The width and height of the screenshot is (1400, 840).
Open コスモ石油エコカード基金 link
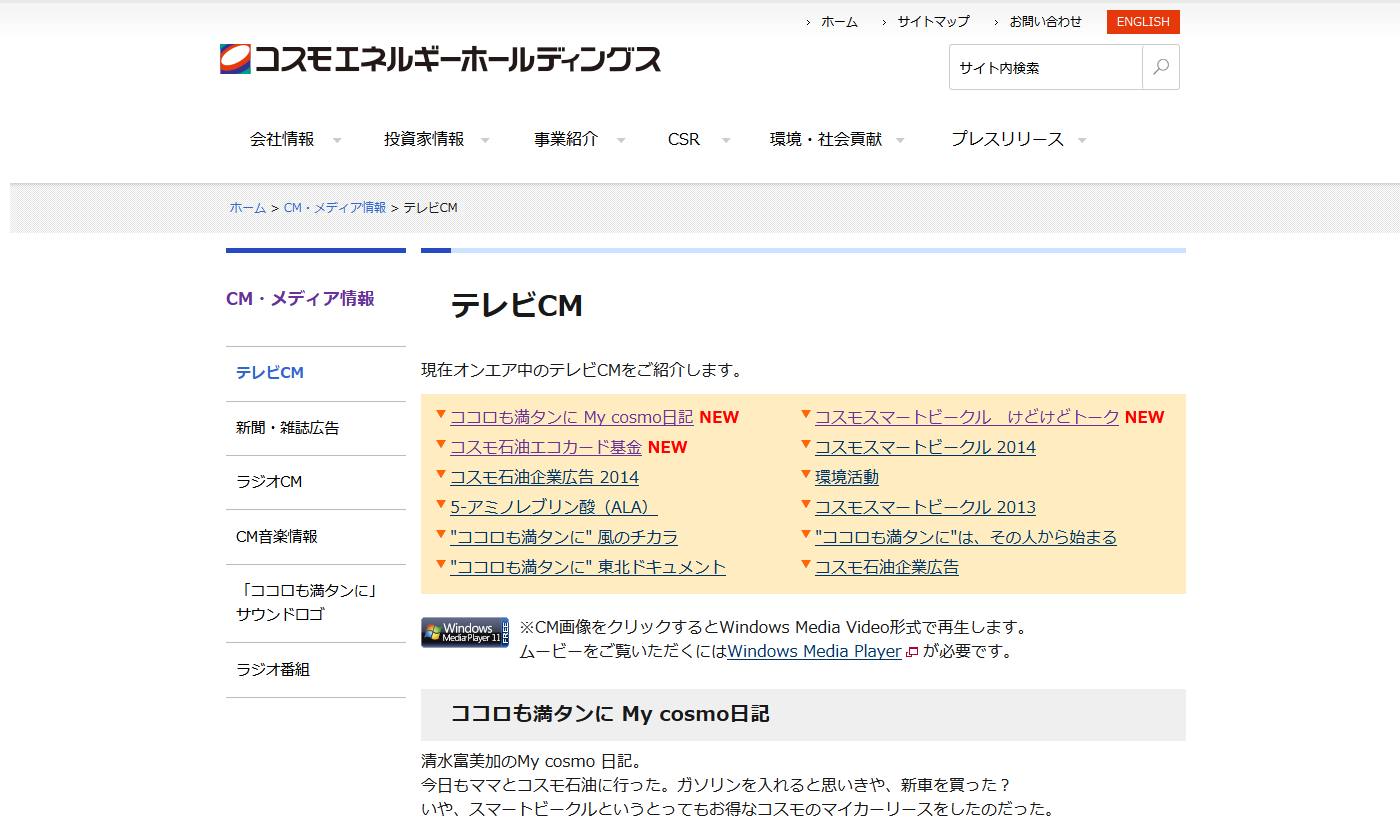[546, 447]
